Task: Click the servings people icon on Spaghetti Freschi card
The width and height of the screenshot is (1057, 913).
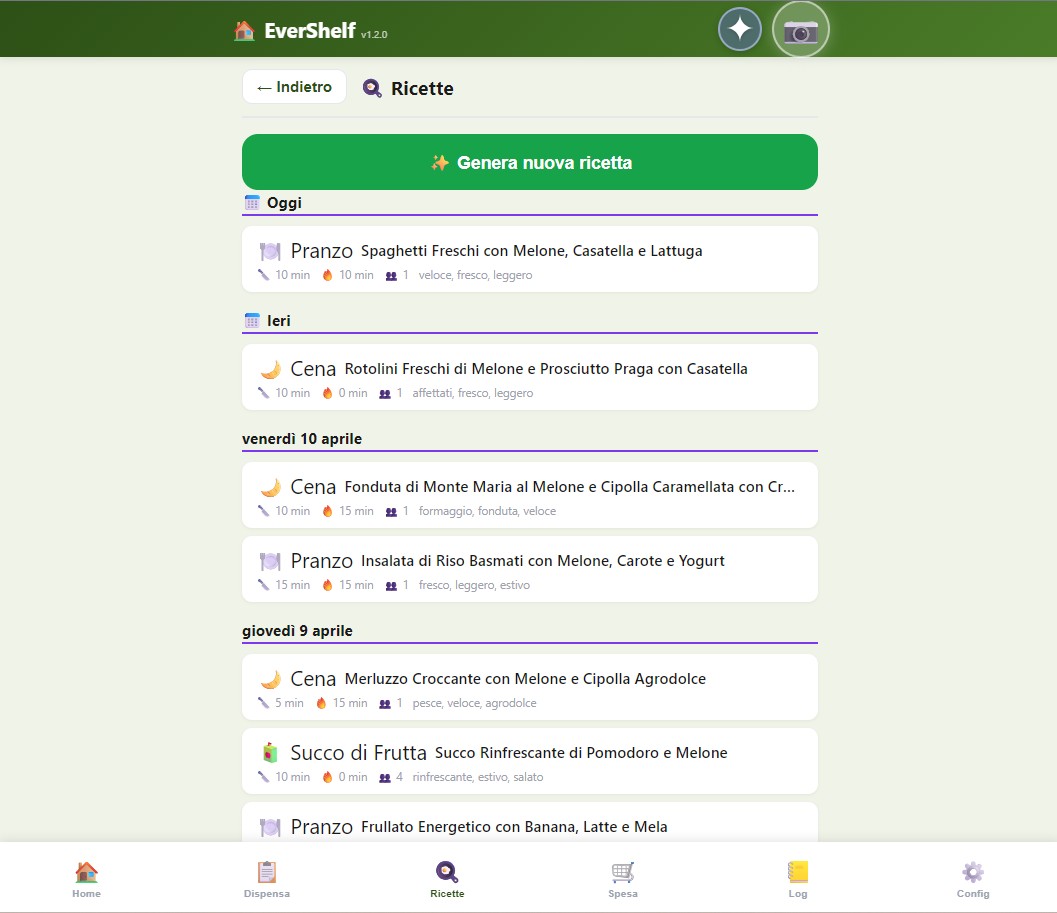Action: point(391,276)
